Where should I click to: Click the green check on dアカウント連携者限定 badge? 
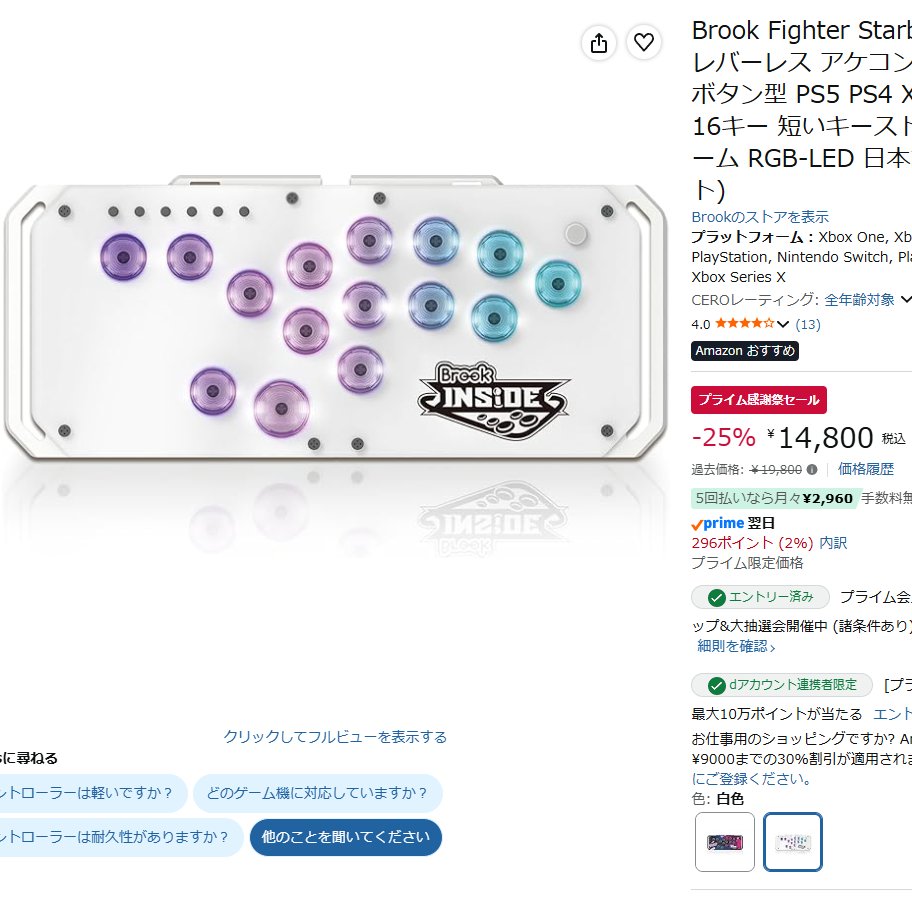click(x=717, y=686)
